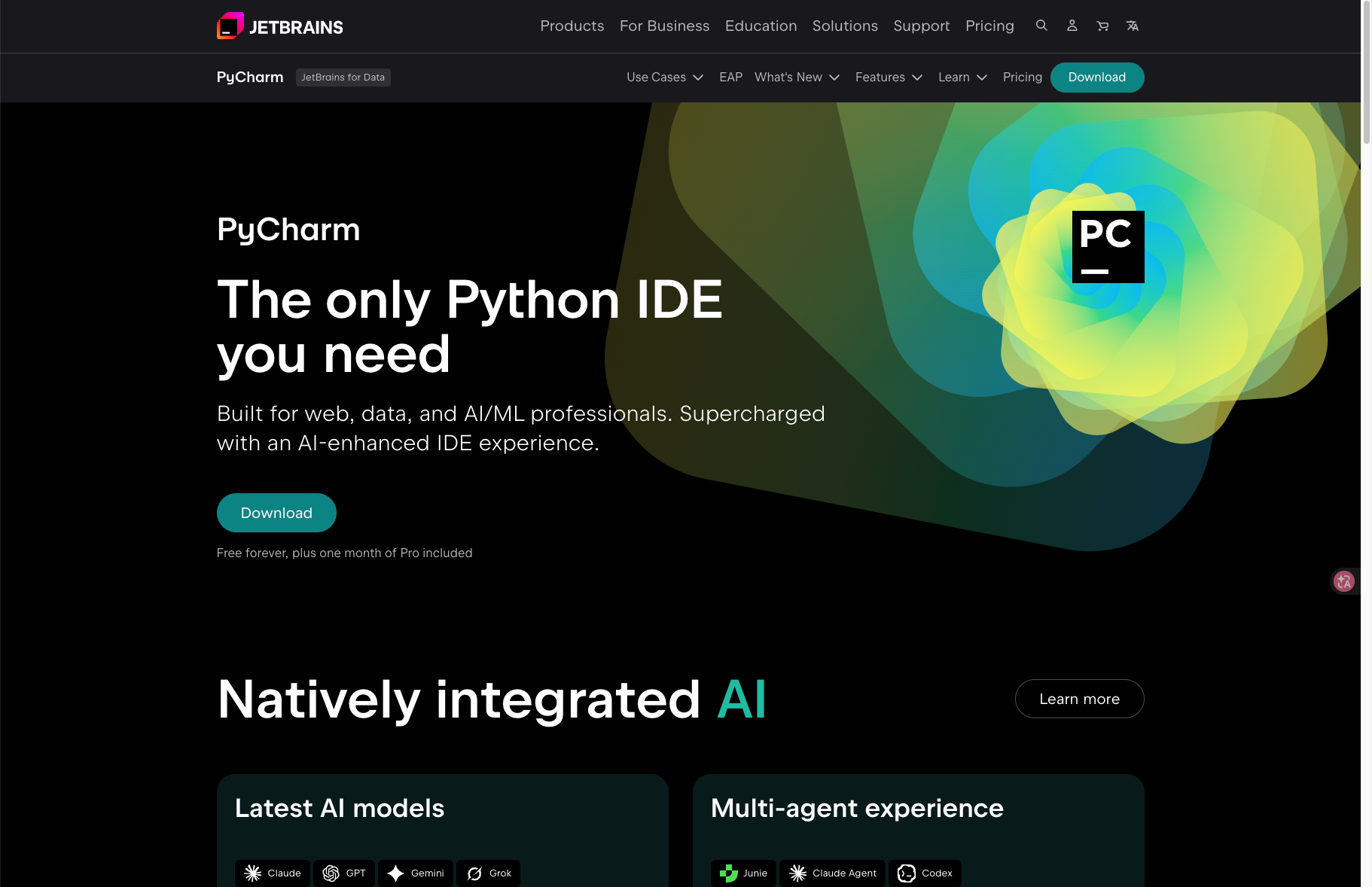This screenshot has width=1372, height=887.
Task: Open the Products menu
Action: [x=572, y=26]
